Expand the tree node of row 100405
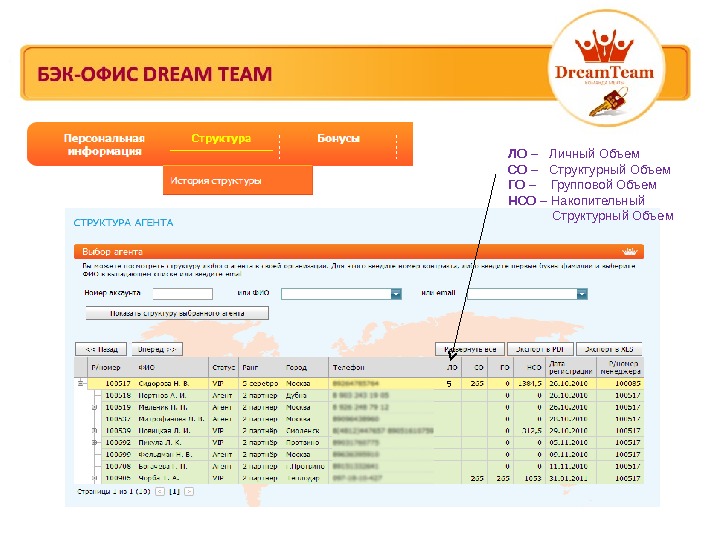Screen dimensions: 720x540 [x=95, y=478]
